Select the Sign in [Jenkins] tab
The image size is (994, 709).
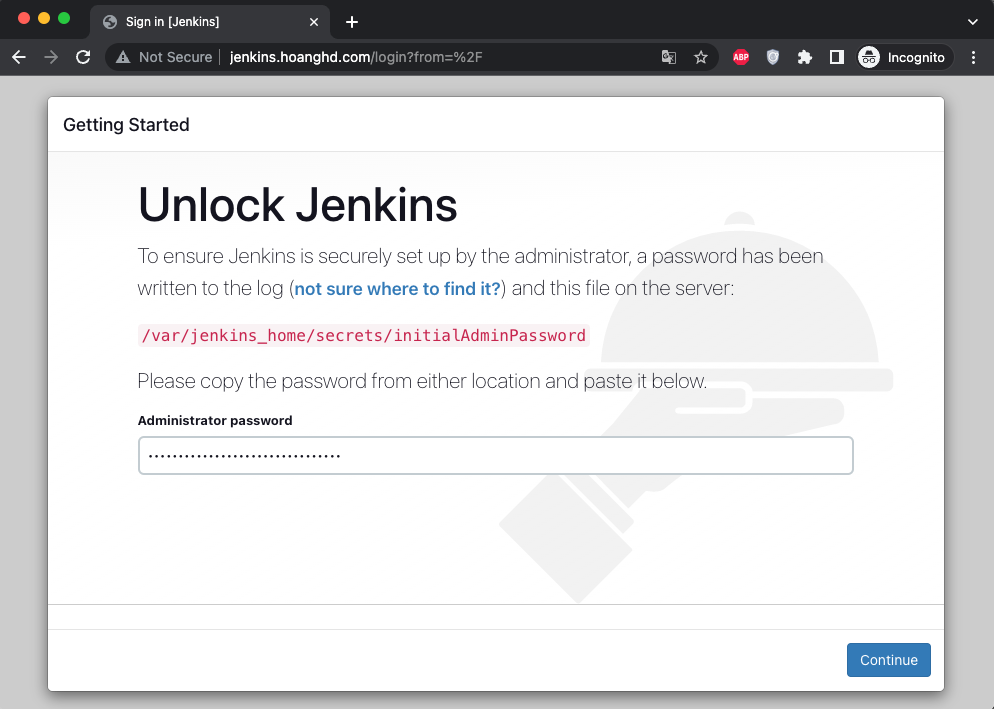tap(210, 22)
